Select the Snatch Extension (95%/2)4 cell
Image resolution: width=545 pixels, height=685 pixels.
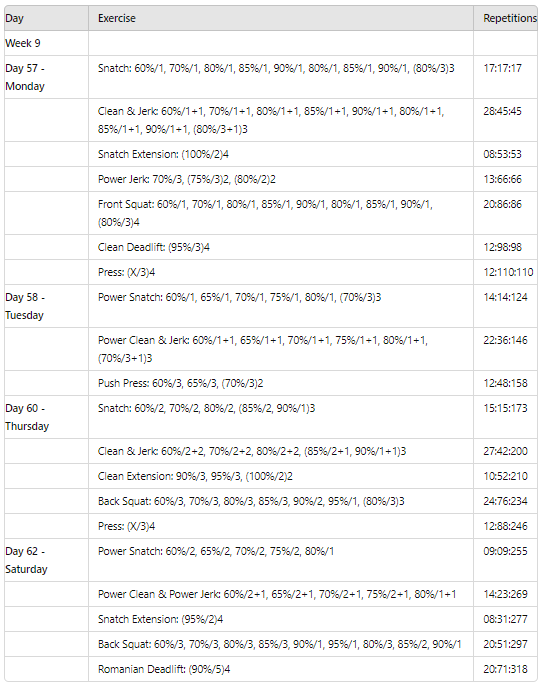[281, 619]
